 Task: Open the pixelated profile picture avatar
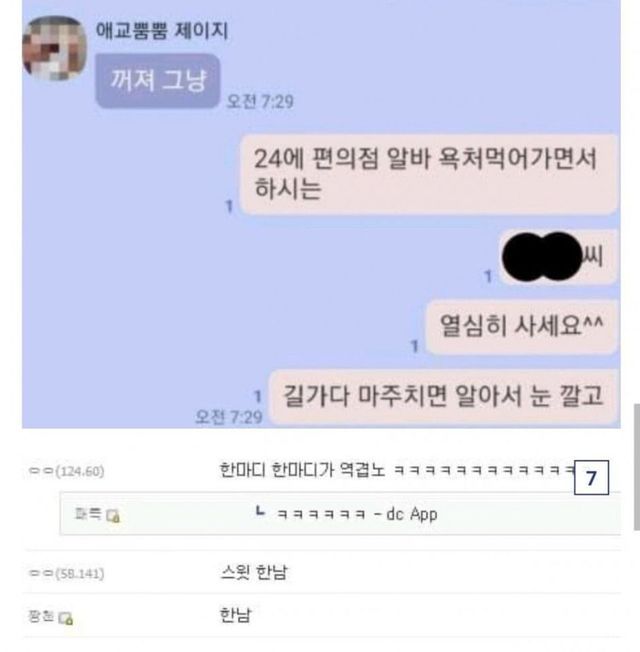point(54,48)
